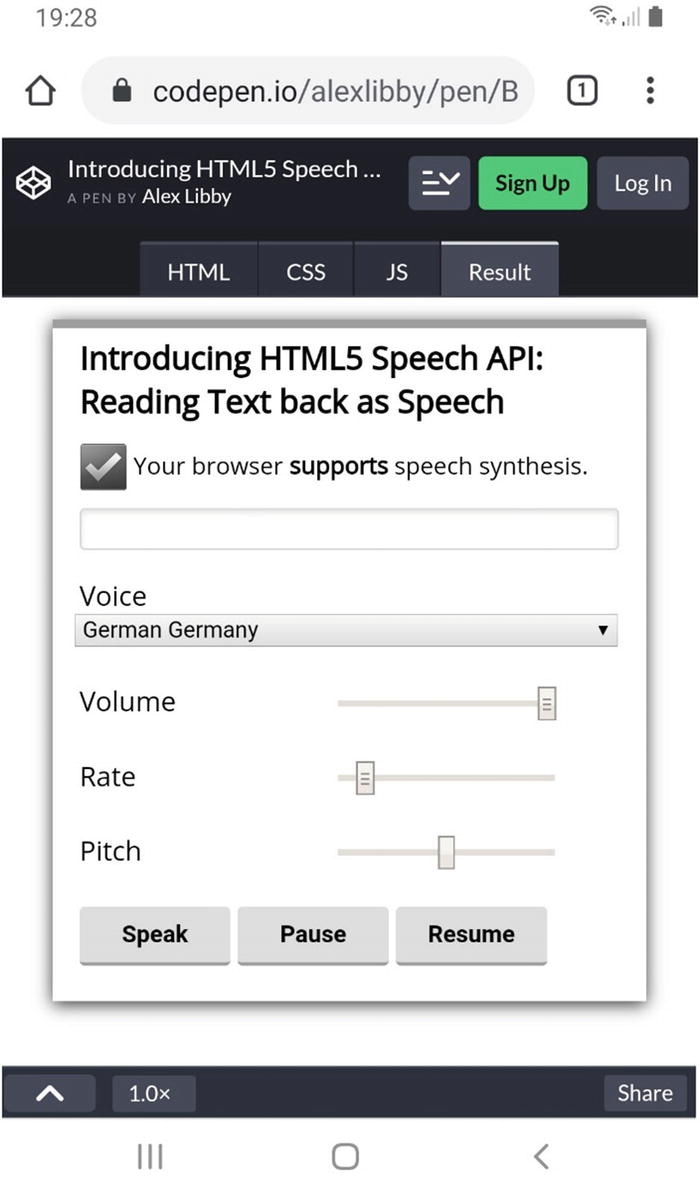This screenshot has height=1177, width=700.
Task: Expand the footer panel with up chevron
Action: (50, 1093)
